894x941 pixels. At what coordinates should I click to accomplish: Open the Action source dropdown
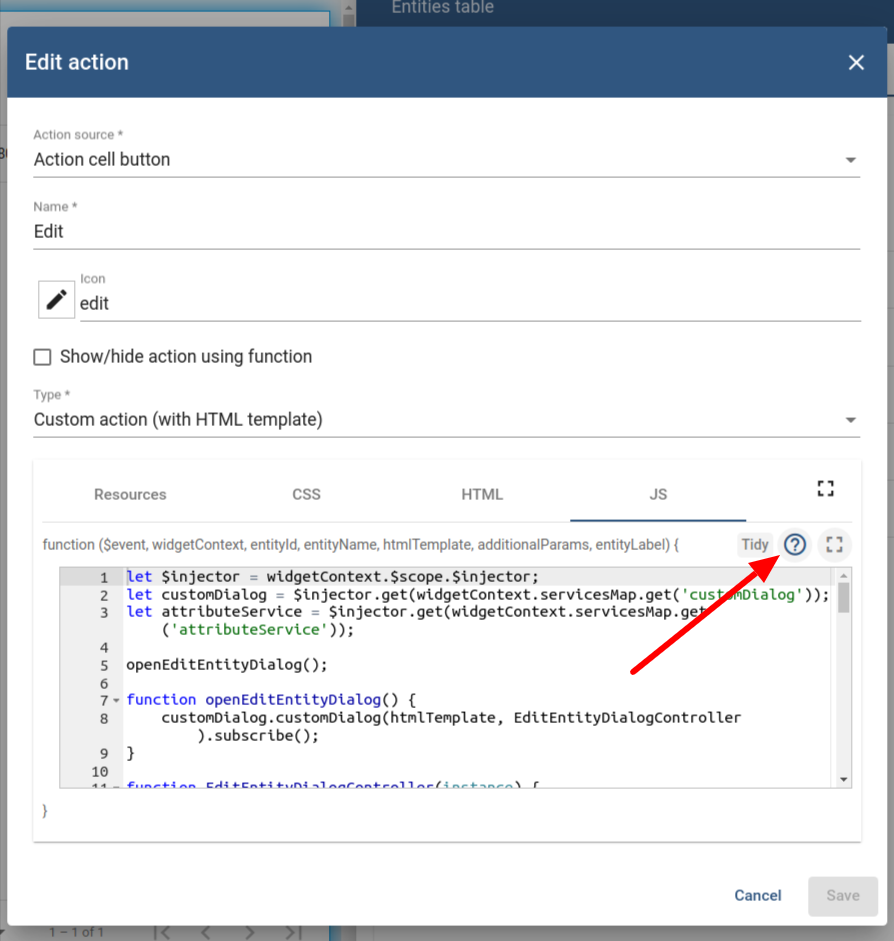pyautogui.click(x=851, y=159)
